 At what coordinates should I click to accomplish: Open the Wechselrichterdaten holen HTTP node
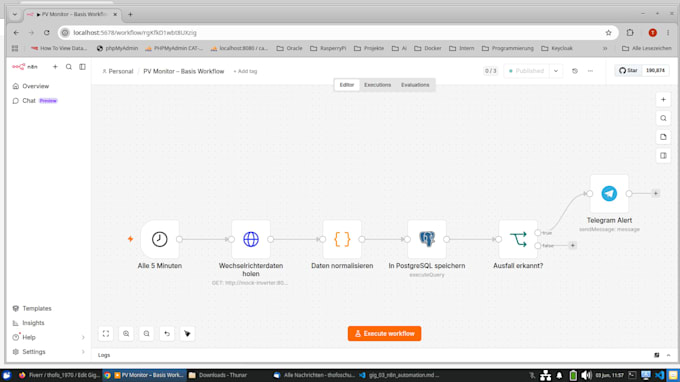click(251, 239)
